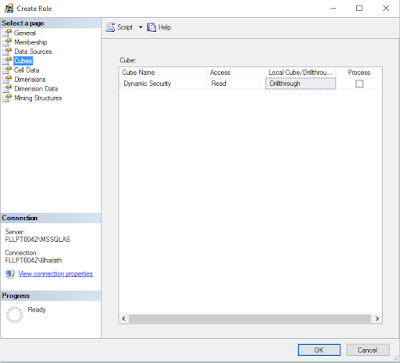This screenshot has width=400, height=363.
Task: Click the OK button
Action: pyautogui.click(x=319, y=350)
